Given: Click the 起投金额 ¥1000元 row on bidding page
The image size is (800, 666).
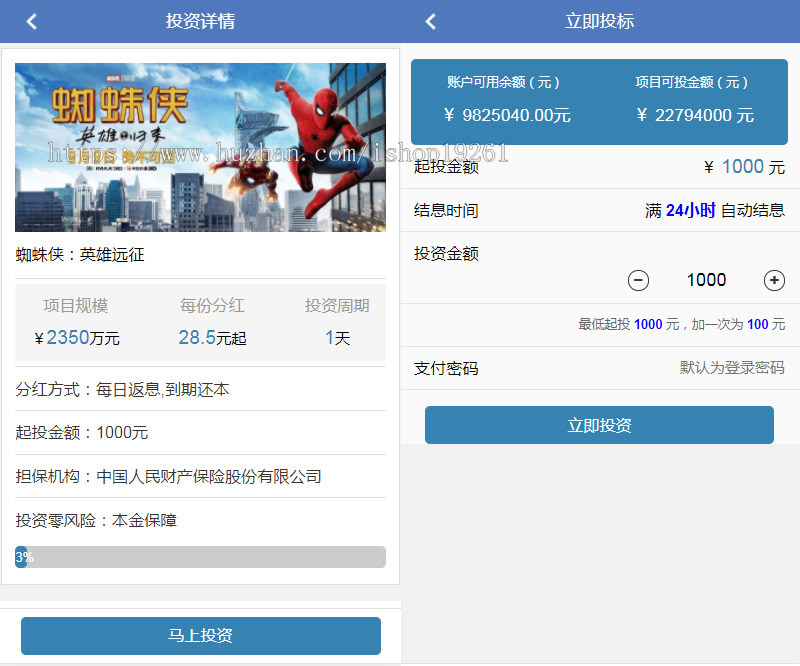Looking at the screenshot, I should [x=599, y=167].
